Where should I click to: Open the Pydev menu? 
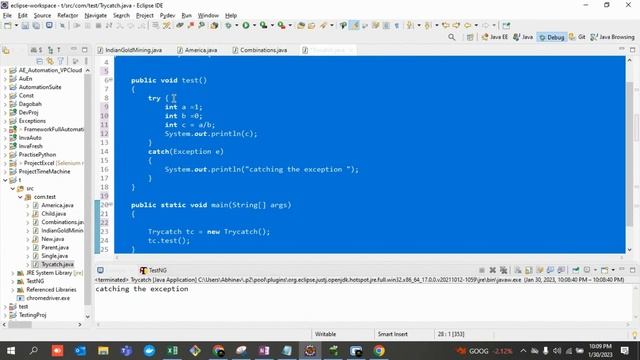pyautogui.click(x=167, y=16)
